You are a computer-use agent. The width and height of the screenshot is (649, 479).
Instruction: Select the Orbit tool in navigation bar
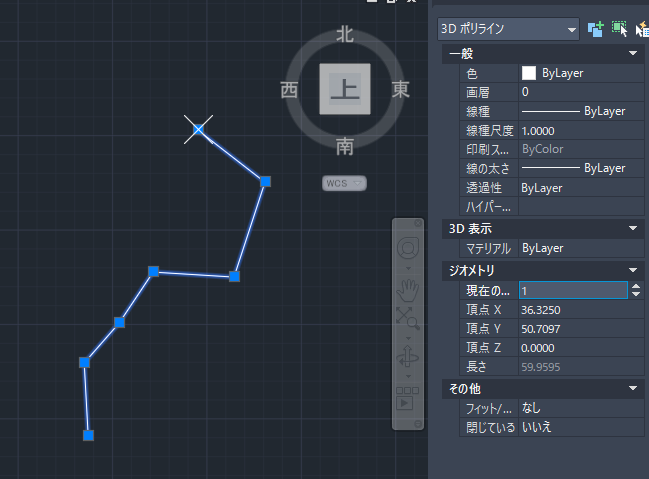[408, 357]
